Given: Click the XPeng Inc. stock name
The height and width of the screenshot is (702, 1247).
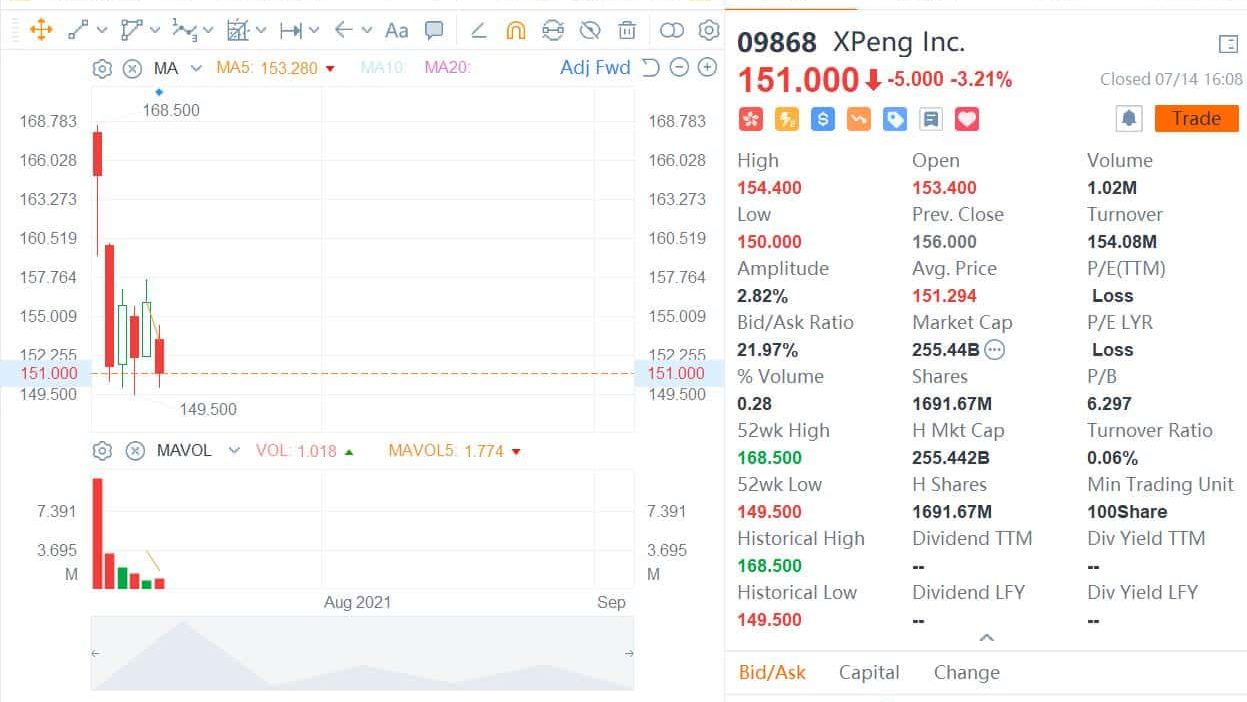Looking at the screenshot, I should 899,43.
